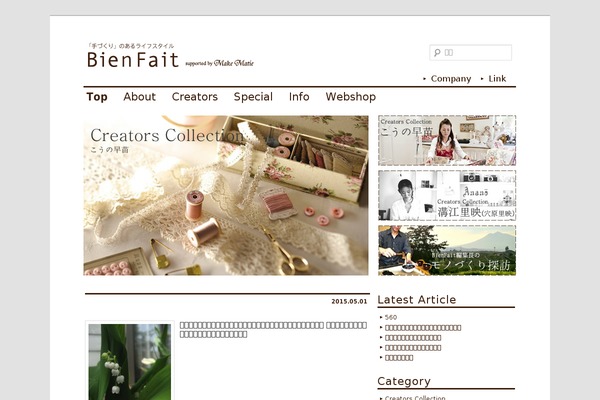This screenshot has width=600, height=400.
Task: Open the Special menu item
Action: [x=253, y=96]
